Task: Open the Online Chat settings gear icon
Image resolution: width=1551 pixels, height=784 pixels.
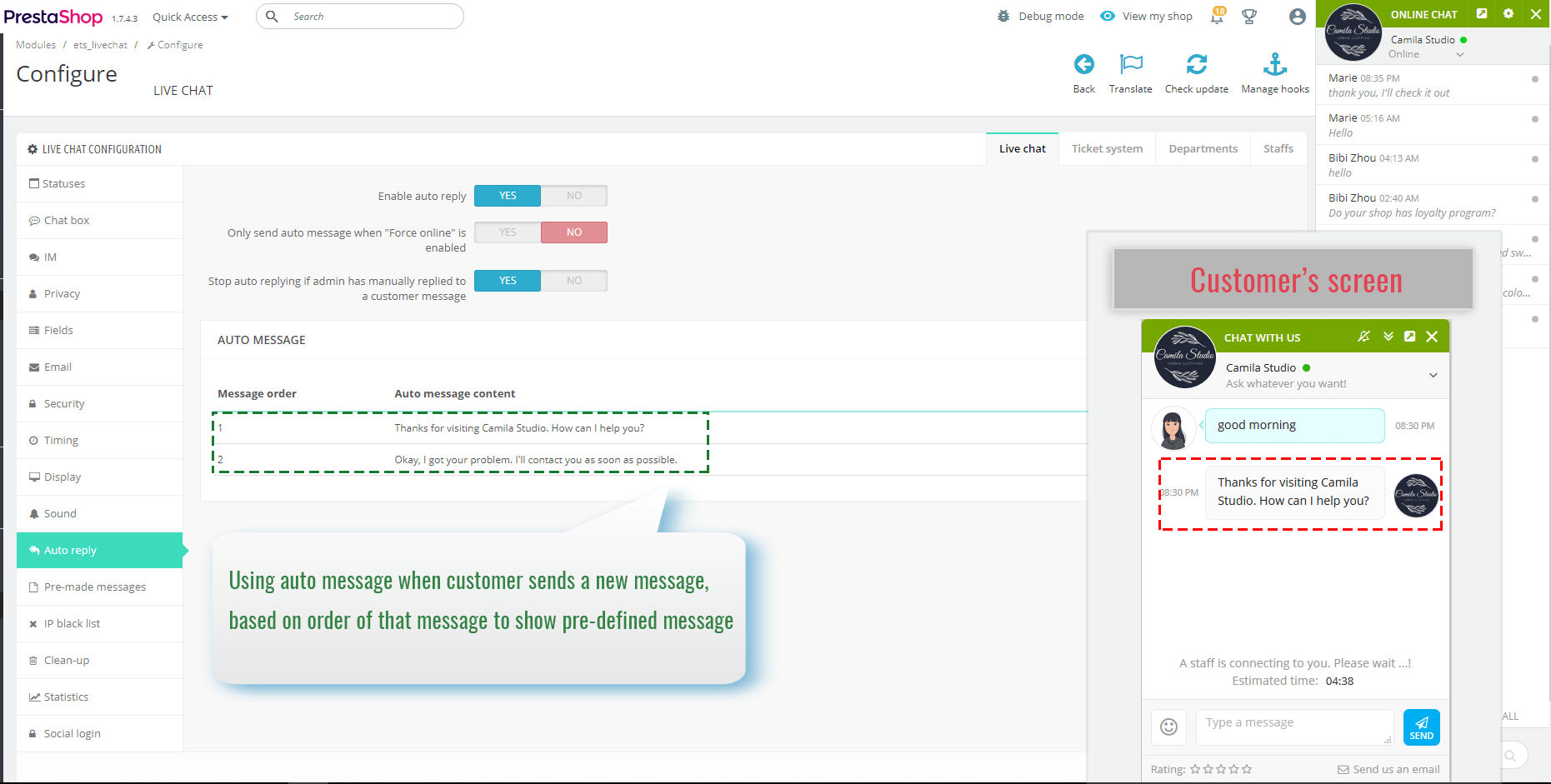Action: [1508, 13]
